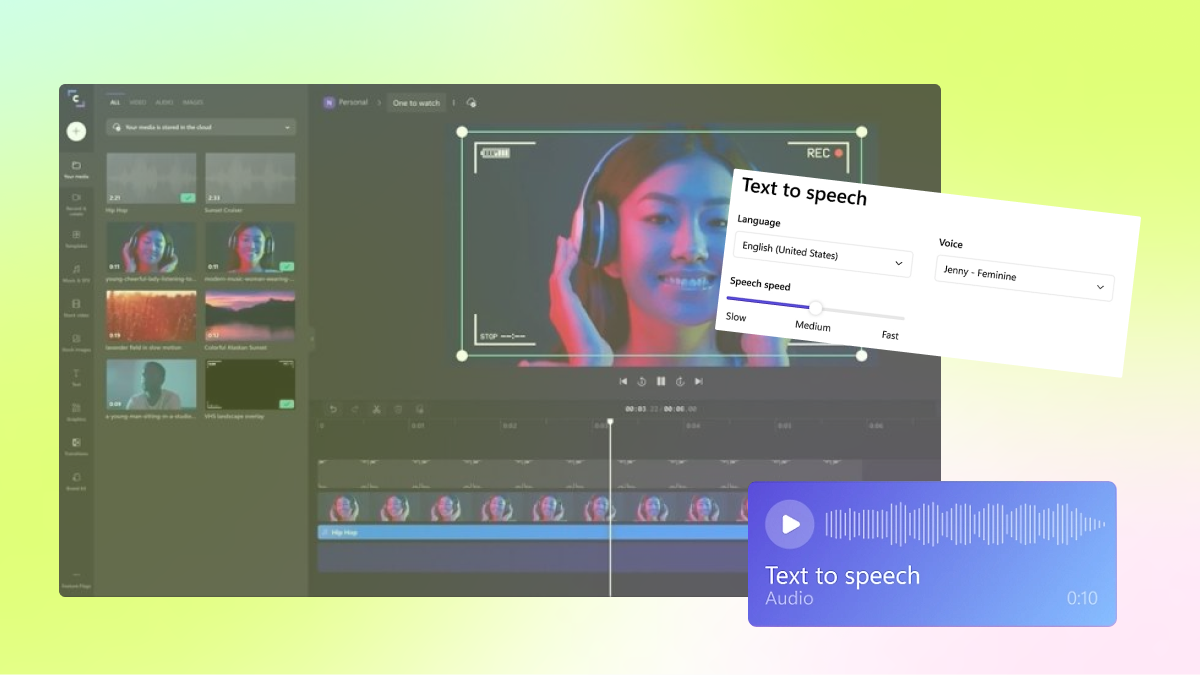Select the VHS landscape overlay thumbnail

(250, 385)
